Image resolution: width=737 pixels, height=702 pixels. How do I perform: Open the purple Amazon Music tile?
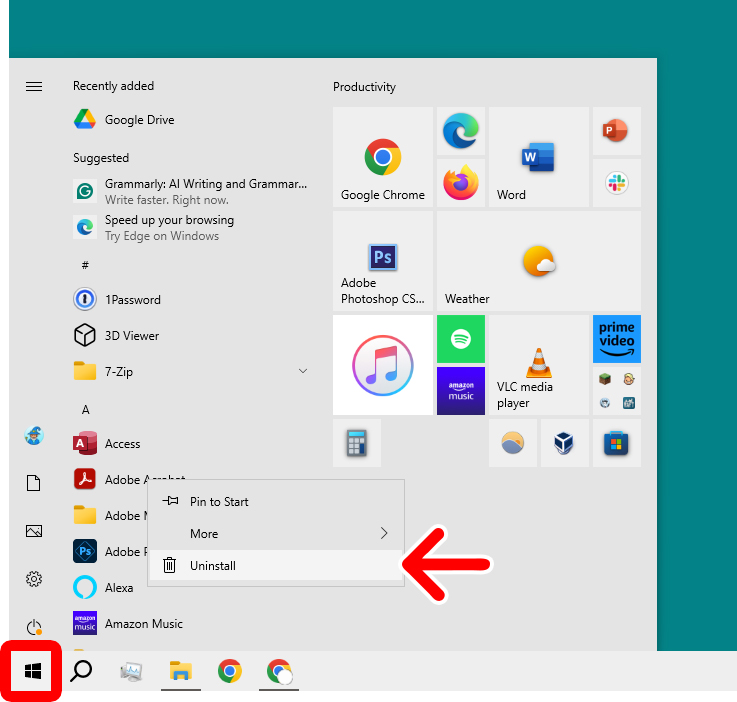[461, 391]
